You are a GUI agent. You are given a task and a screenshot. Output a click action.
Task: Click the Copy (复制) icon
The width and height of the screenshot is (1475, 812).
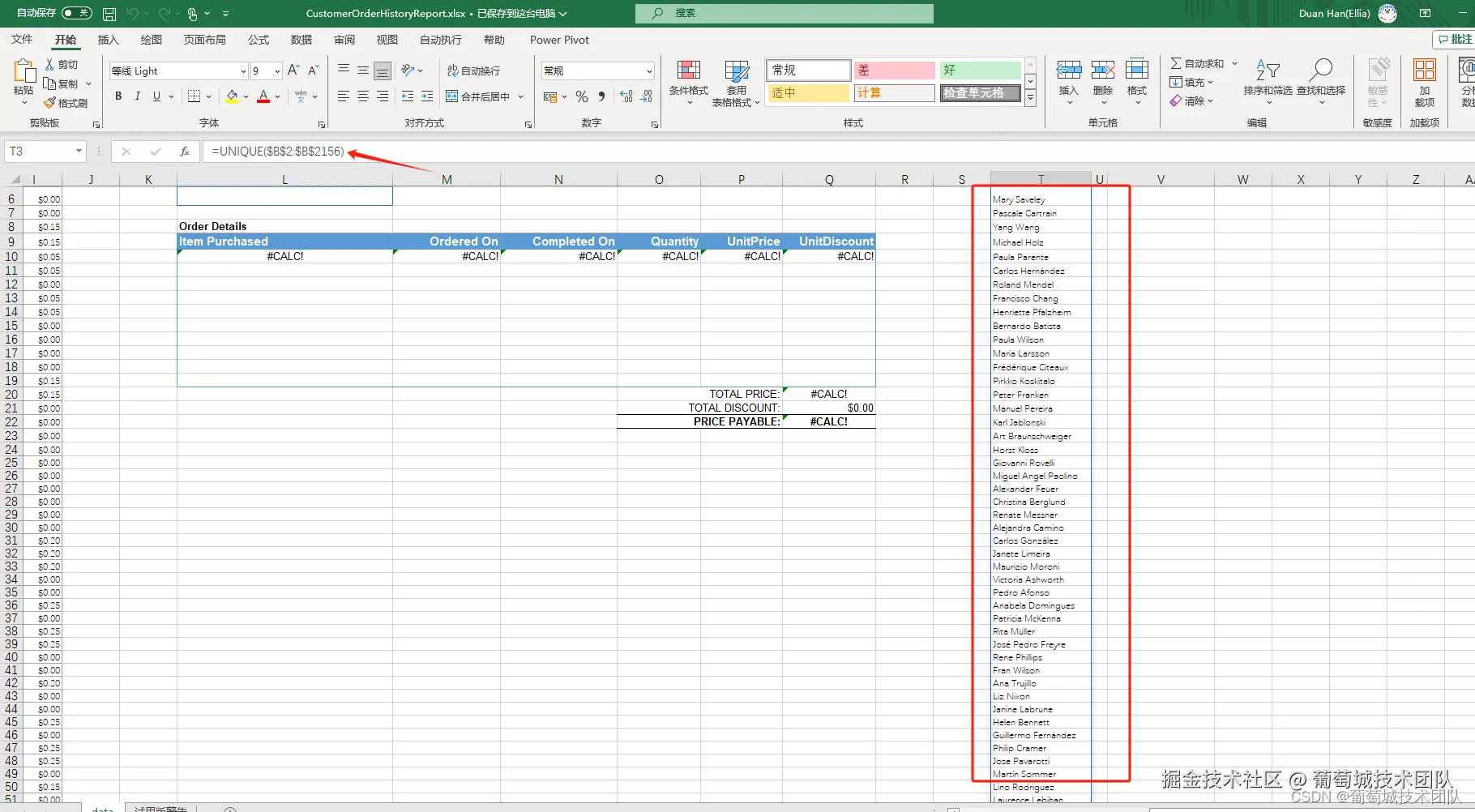[x=50, y=83]
